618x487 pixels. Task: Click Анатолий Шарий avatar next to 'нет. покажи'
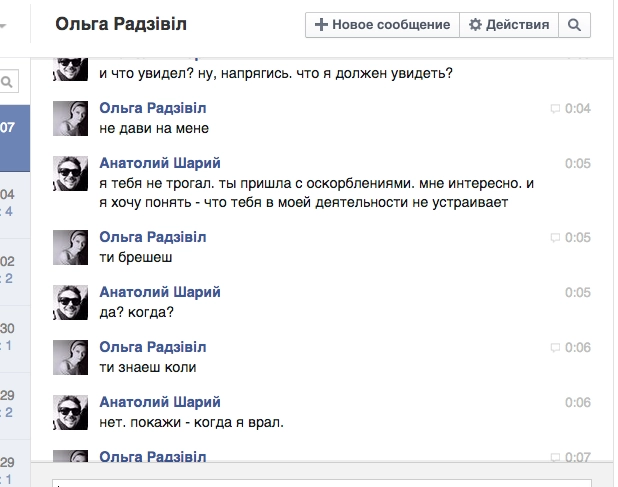(70, 411)
